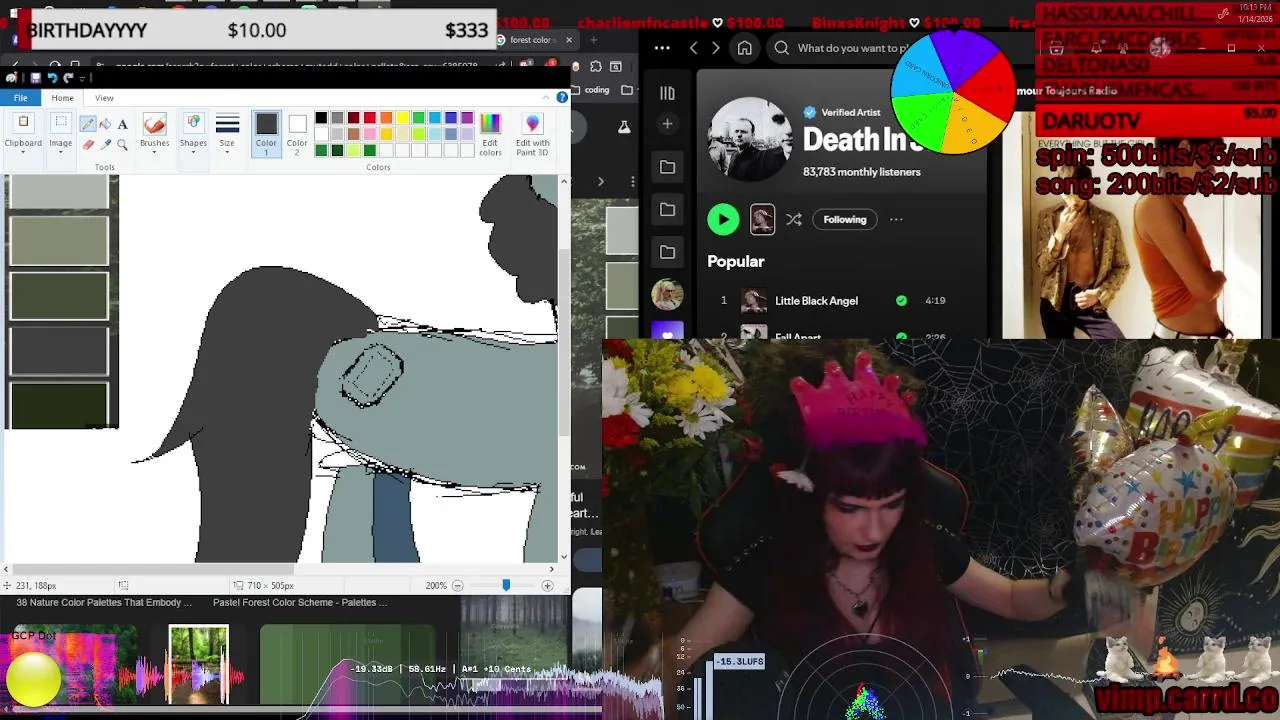The image size is (1280, 720).
Task: Switch to the View ribbon tab
Action: pyautogui.click(x=104, y=97)
